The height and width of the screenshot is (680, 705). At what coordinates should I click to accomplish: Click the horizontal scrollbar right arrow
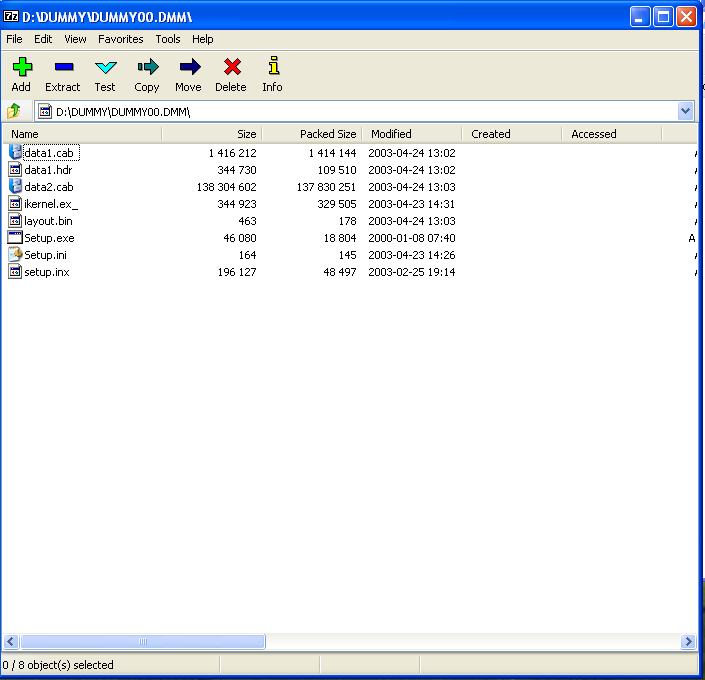pos(688,642)
